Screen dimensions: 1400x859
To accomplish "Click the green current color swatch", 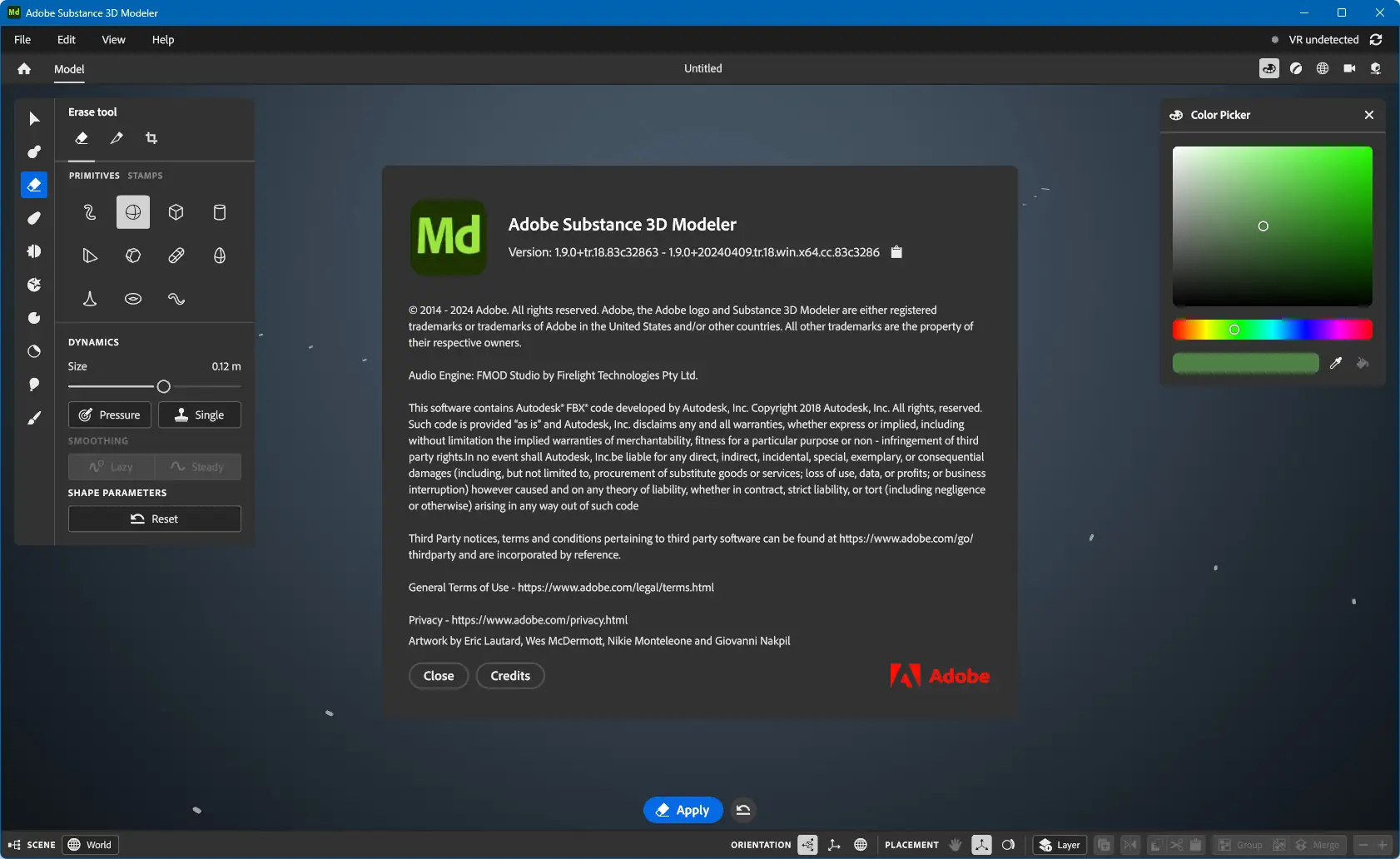I will coord(1246,363).
